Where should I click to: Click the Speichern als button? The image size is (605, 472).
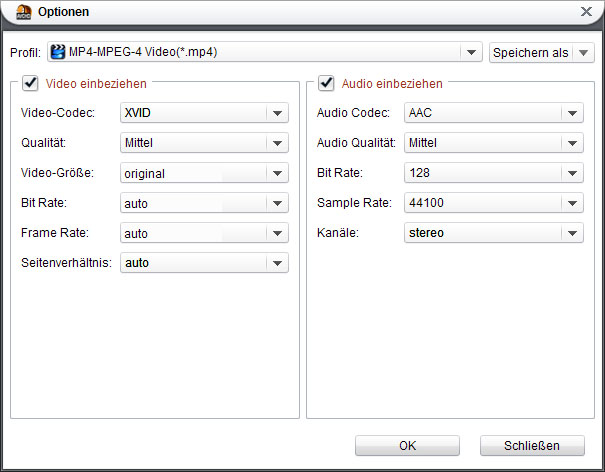click(531, 52)
